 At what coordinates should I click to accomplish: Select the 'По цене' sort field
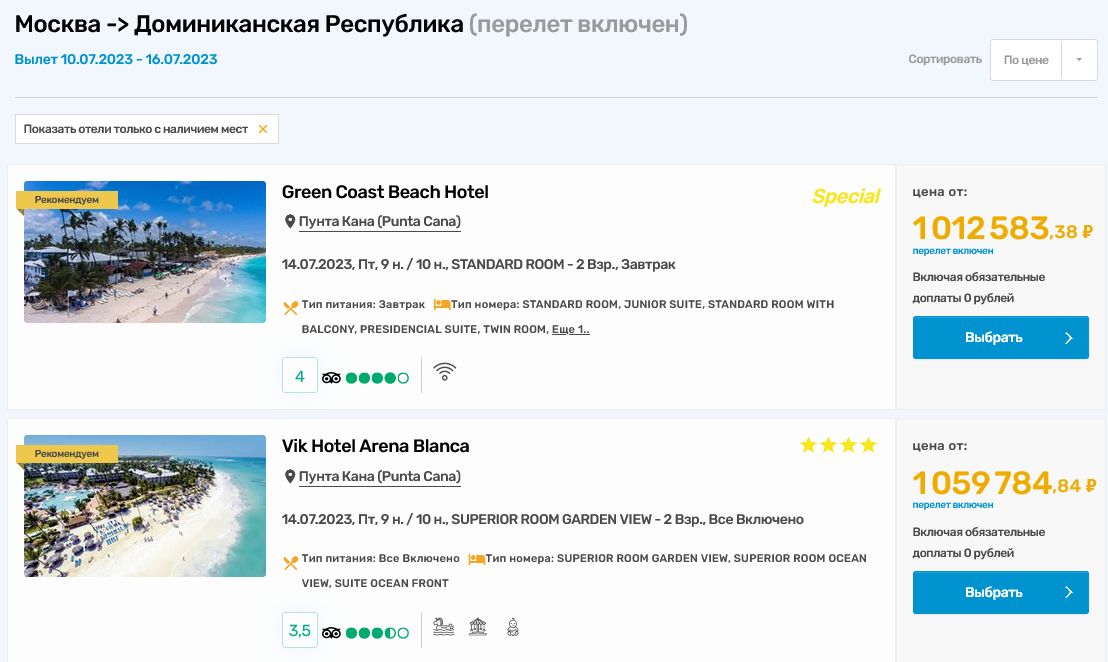tap(1025, 60)
